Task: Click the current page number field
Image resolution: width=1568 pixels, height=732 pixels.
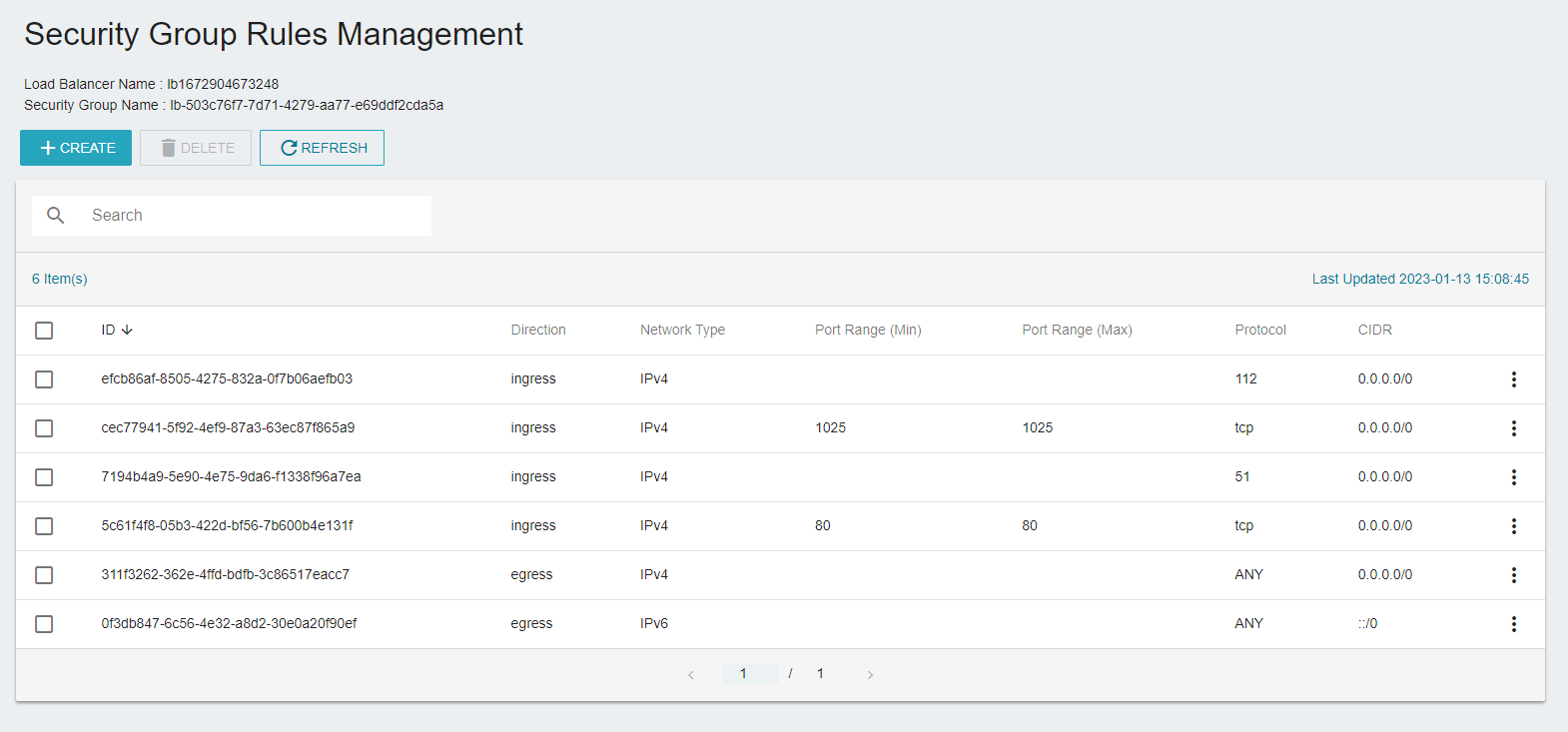Action: click(x=750, y=674)
